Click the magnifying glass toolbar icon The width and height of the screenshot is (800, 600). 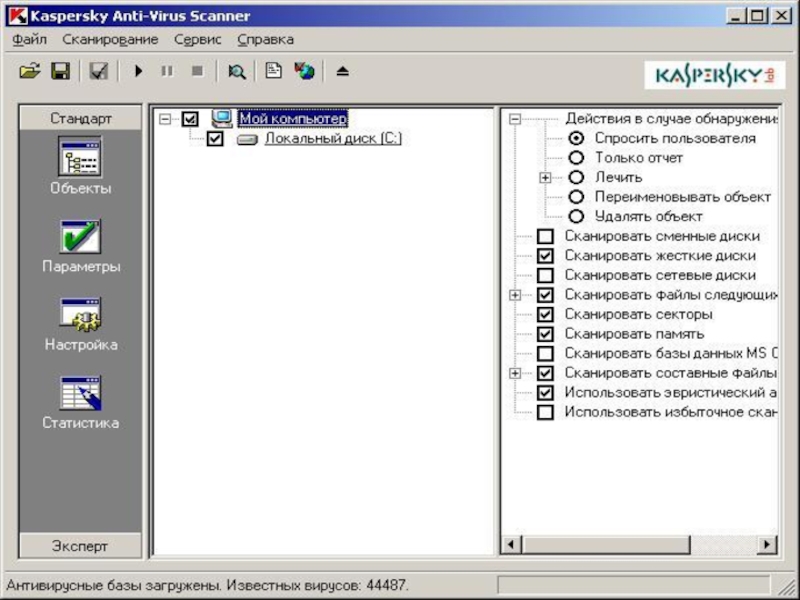236,71
